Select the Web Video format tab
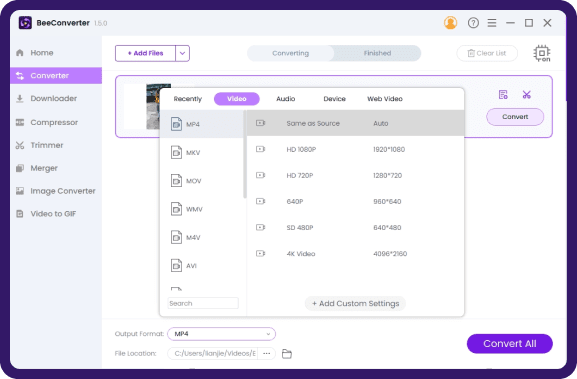 coord(385,99)
